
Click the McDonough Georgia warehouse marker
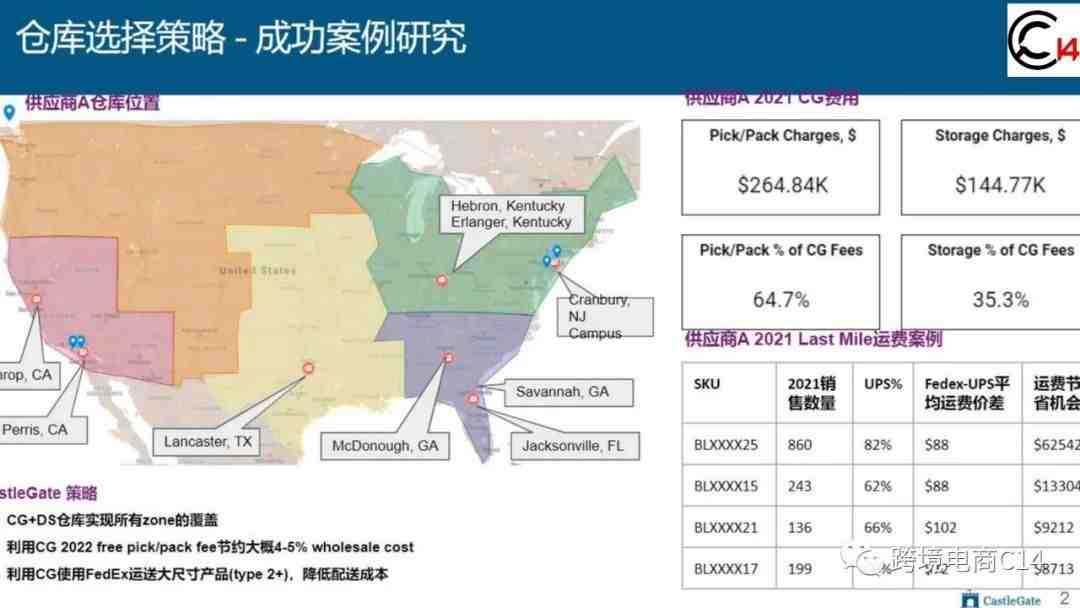click(x=448, y=357)
